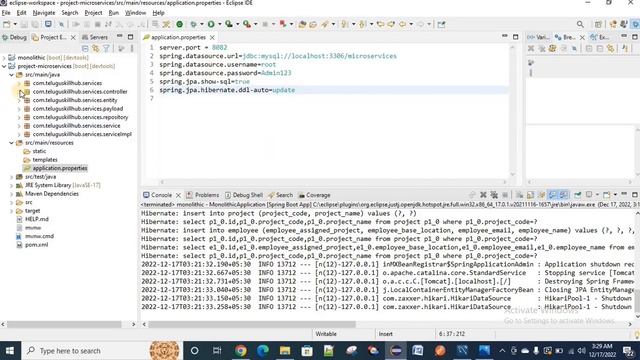Viewport: 640px width, 360px height.
Task: Close the Project Explorer view tab
Action: click(x=73, y=37)
